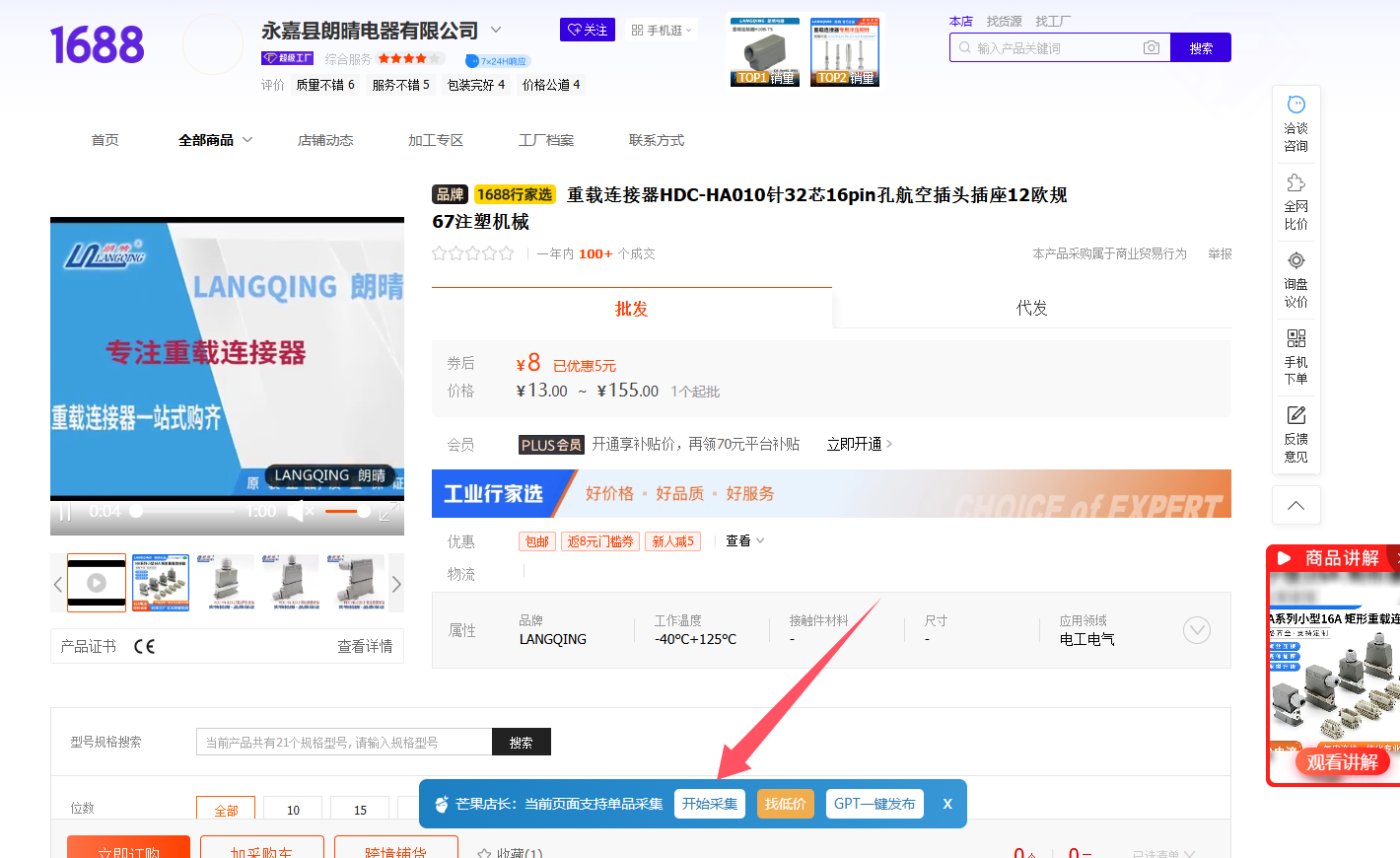Open the 手机逛 dropdown
Viewport: 1400px width, 858px height.
(662, 30)
